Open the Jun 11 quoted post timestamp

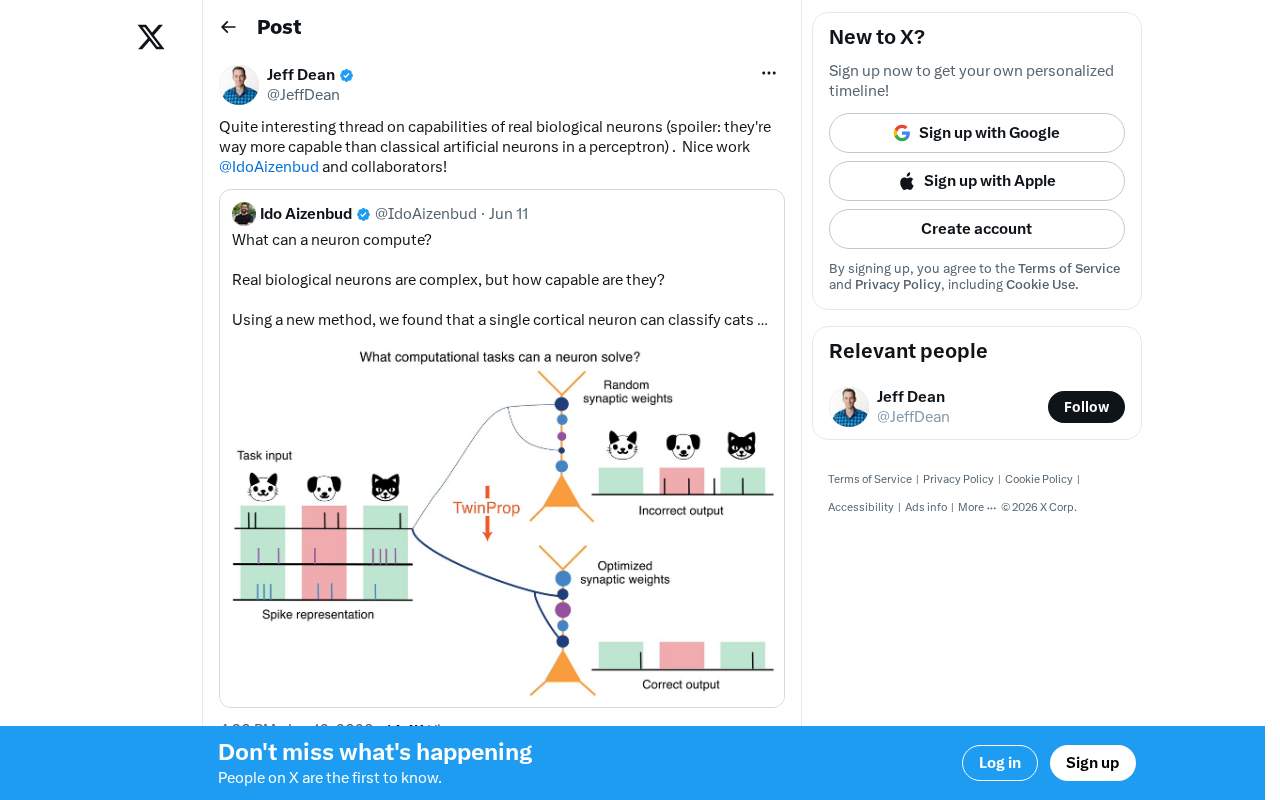509,214
